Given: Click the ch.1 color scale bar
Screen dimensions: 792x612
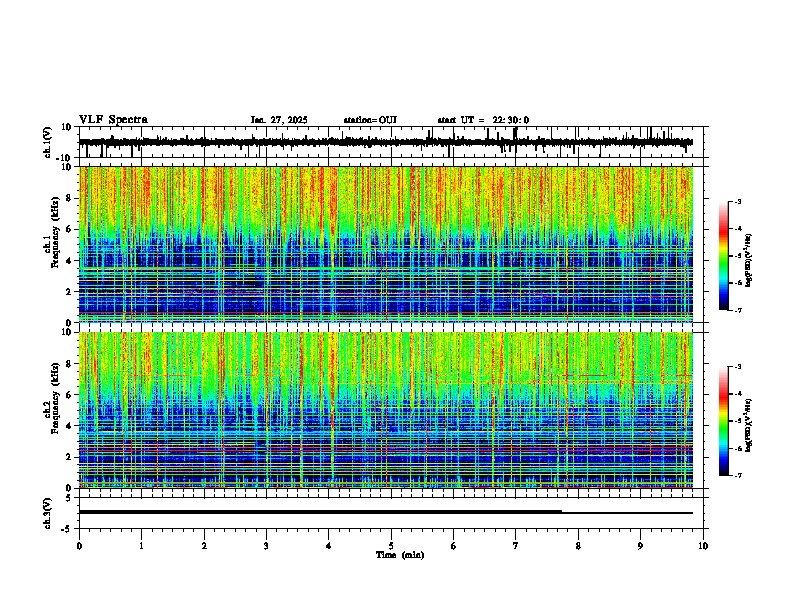Looking at the screenshot, I should click(x=723, y=256).
